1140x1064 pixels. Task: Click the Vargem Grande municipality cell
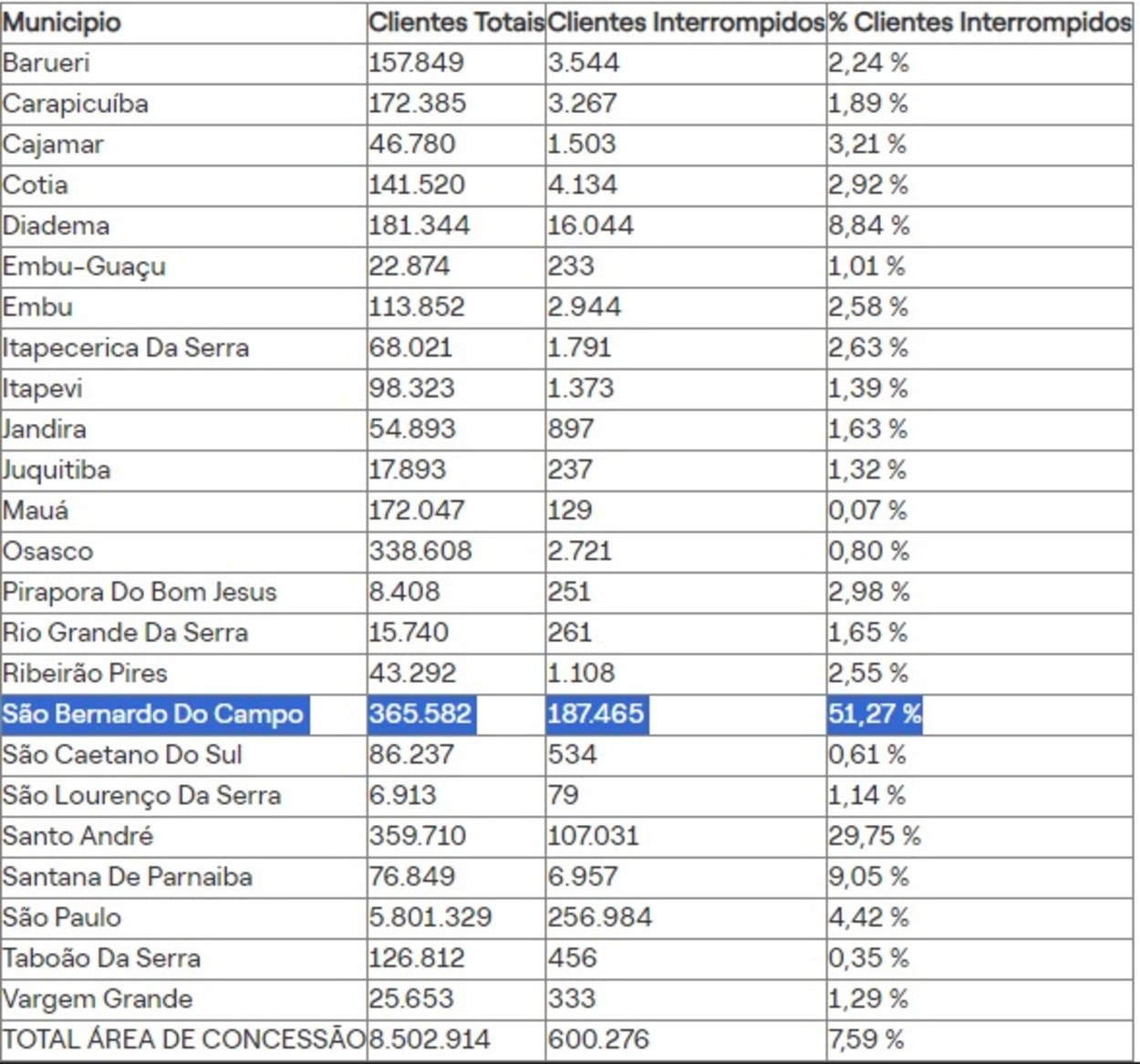[98, 999]
